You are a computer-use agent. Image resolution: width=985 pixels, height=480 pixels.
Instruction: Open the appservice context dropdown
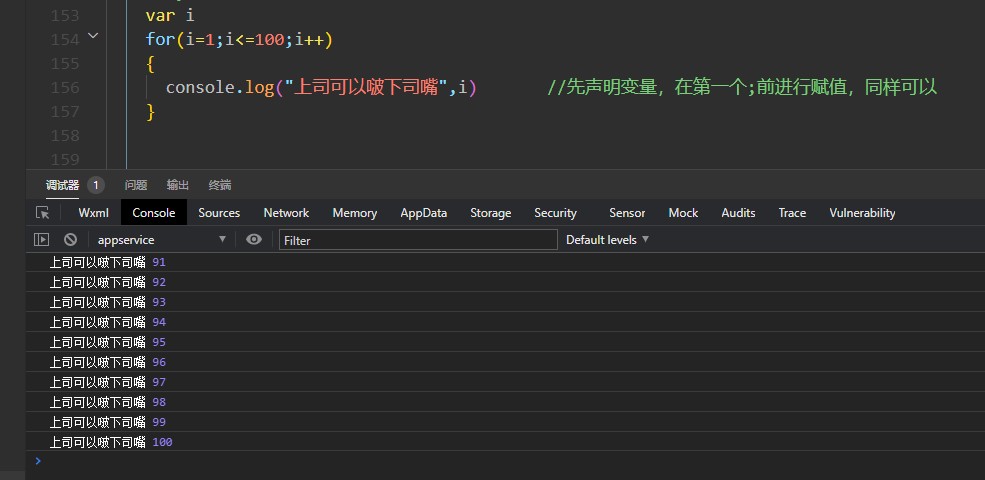tap(160, 239)
